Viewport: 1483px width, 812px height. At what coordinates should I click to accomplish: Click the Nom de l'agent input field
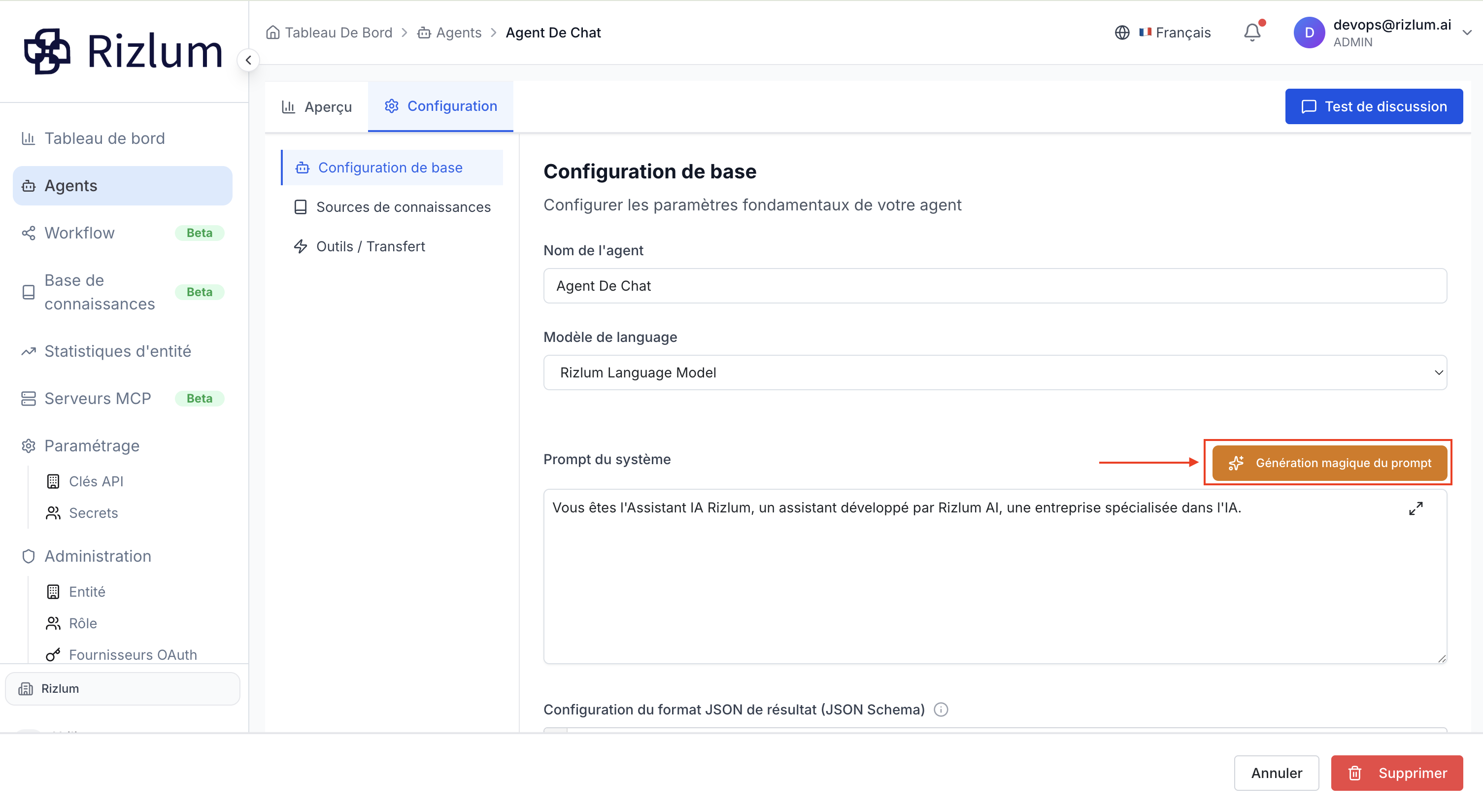(995, 286)
